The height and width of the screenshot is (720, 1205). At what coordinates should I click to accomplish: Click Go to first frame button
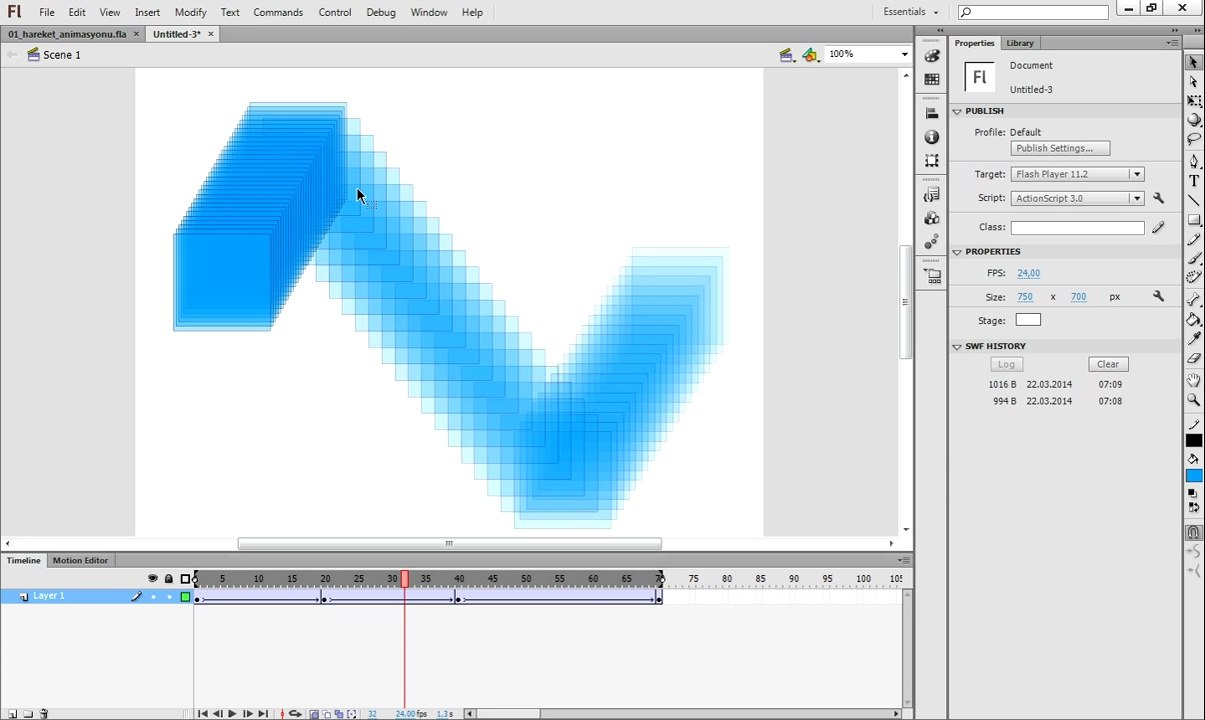203,714
